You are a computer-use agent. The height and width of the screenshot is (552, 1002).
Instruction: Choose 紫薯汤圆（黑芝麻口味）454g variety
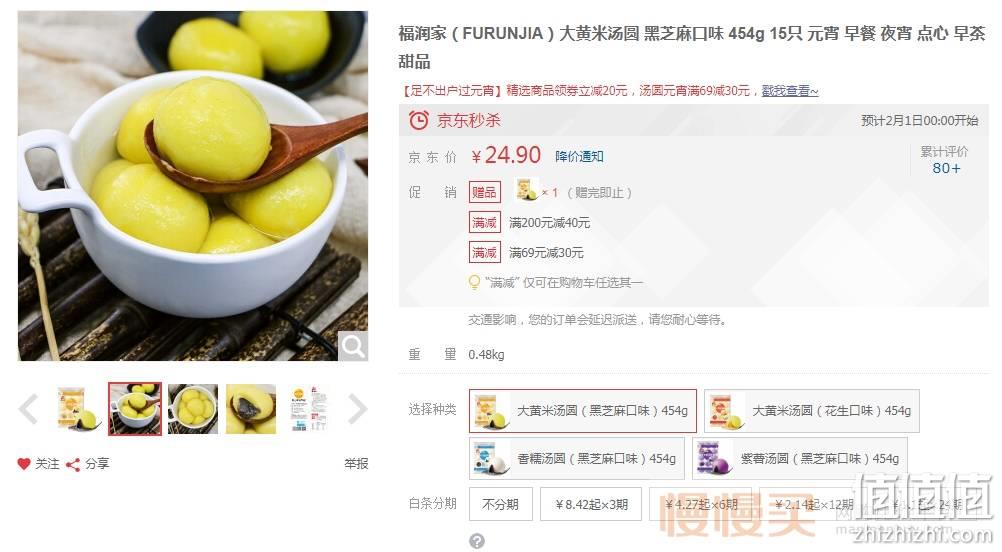tap(800, 458)
